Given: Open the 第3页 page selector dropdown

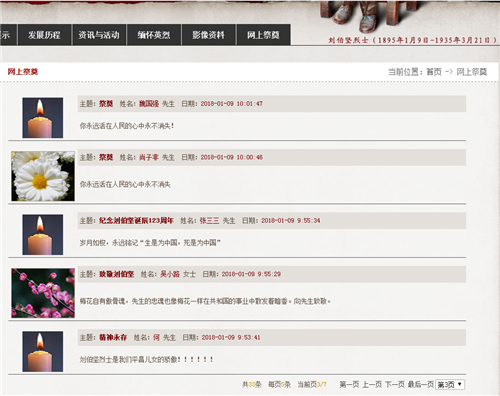Looking at the screenshot, I should point(450,385).
